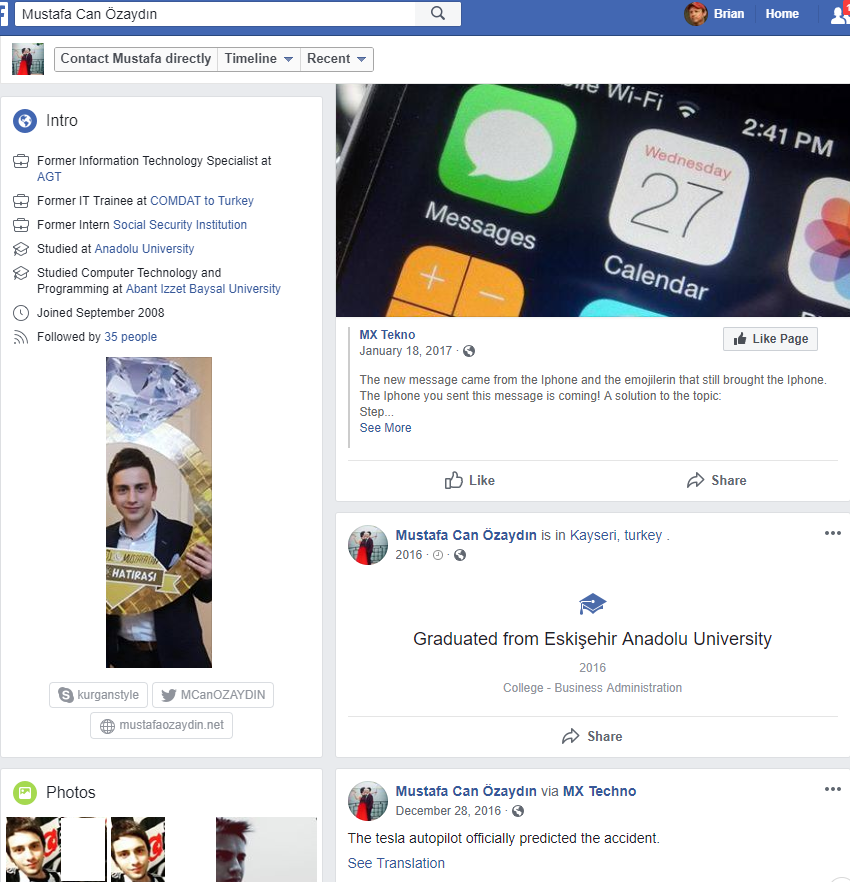Open Abant Izzet Baysal University link
The width and height of the screenshot is (850, 882).
[x=203, y=289]
